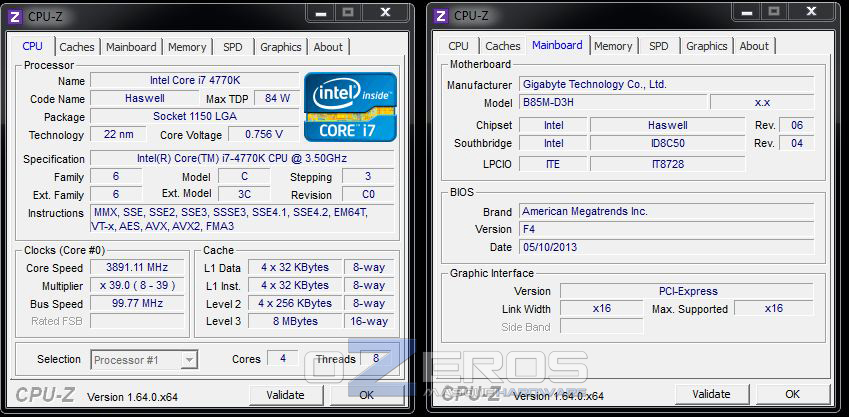Click the Bus Speed value '99.77 MHz'

coord(137,303)
